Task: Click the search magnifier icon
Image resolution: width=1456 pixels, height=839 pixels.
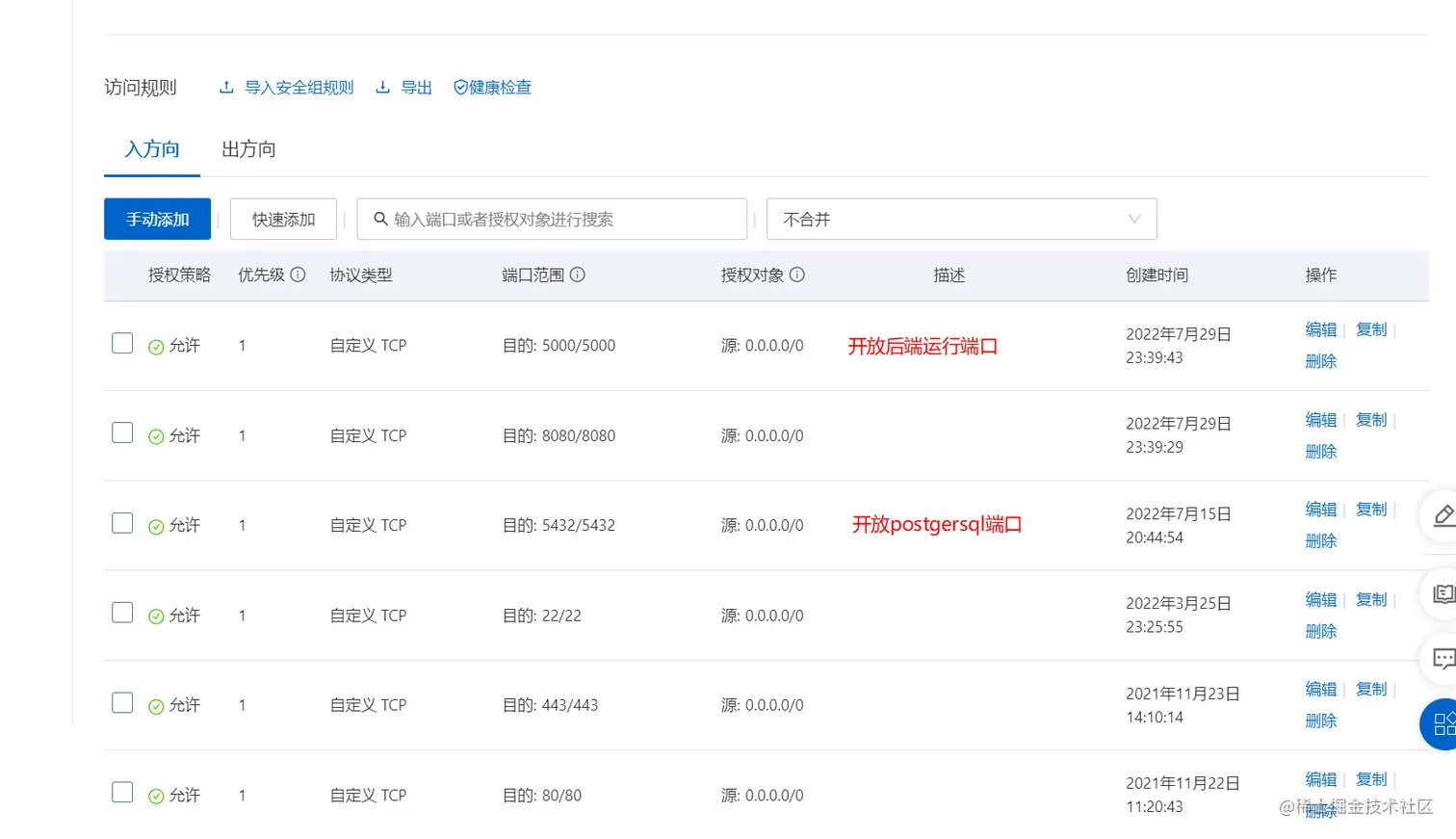Action: [x=380, y=219]
